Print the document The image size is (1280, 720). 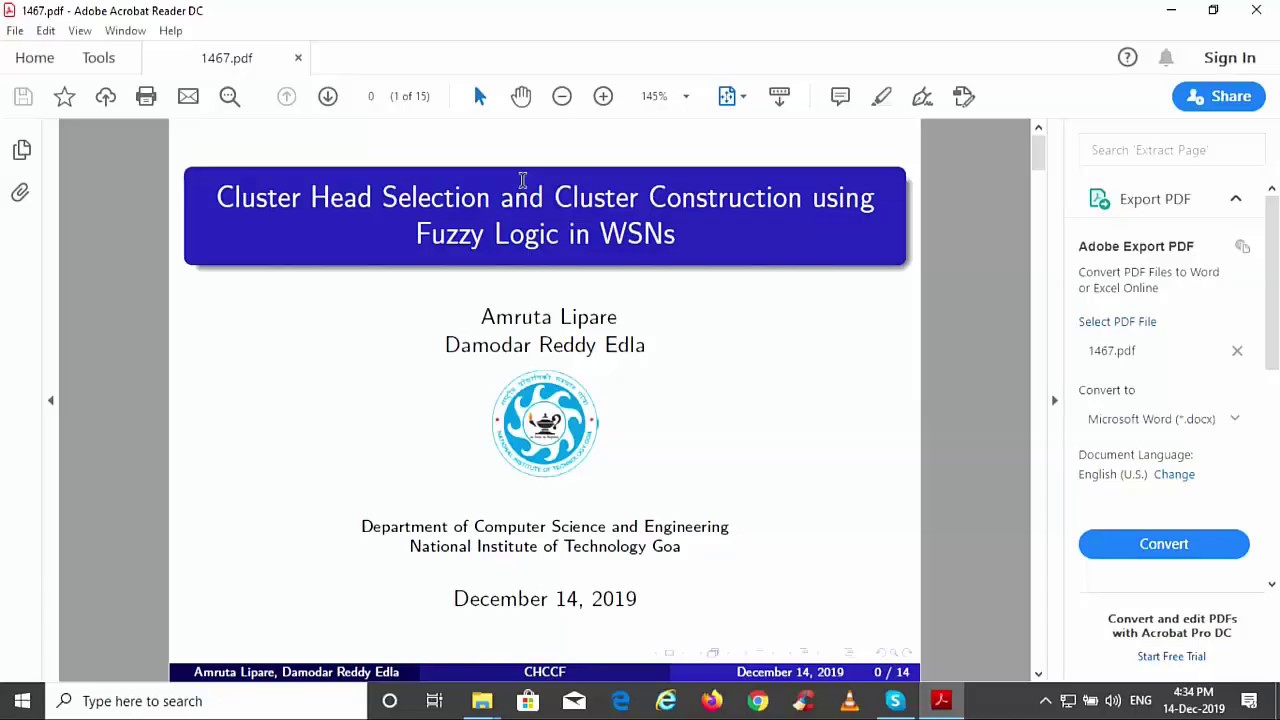(x=146, y=96)
